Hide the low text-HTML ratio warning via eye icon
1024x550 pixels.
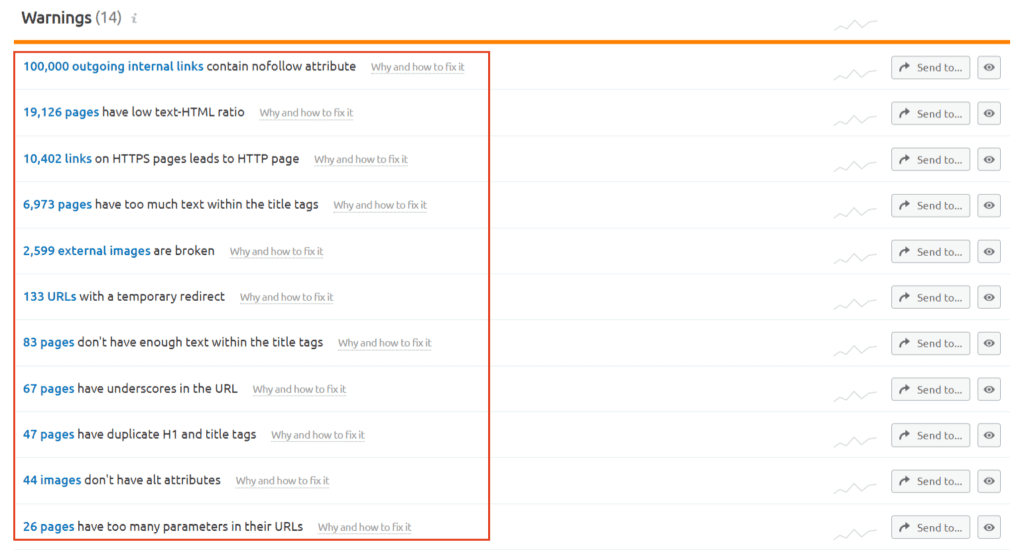989,114
